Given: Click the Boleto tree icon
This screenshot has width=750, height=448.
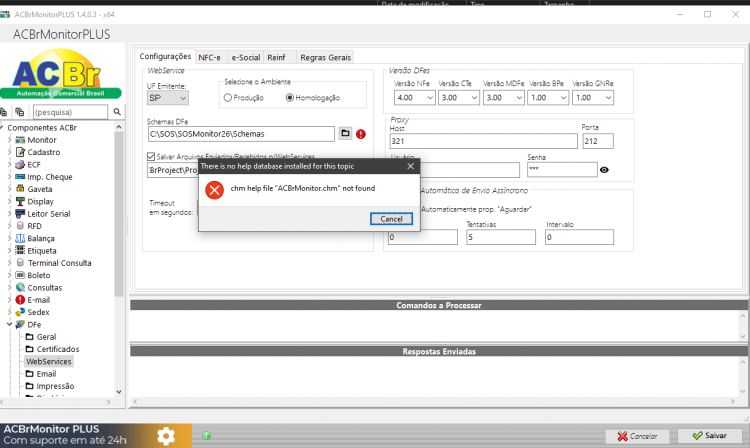Looking at the screenshot, I should 20,275.
